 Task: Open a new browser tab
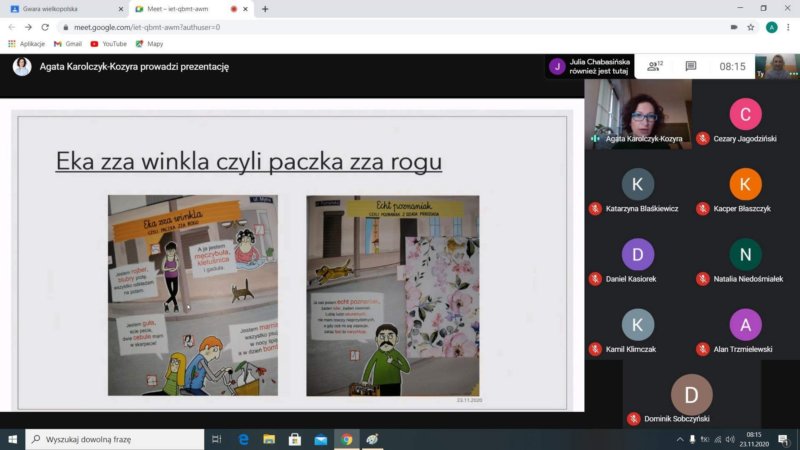[265, 9]
